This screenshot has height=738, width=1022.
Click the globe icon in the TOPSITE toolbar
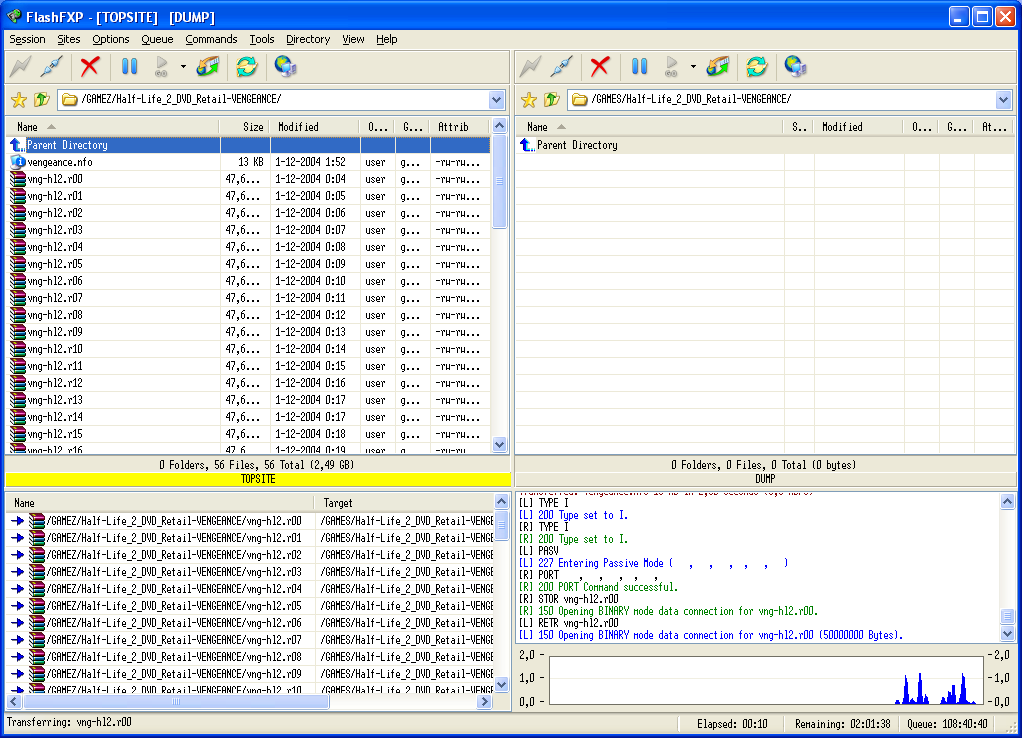tap(285, 66)
